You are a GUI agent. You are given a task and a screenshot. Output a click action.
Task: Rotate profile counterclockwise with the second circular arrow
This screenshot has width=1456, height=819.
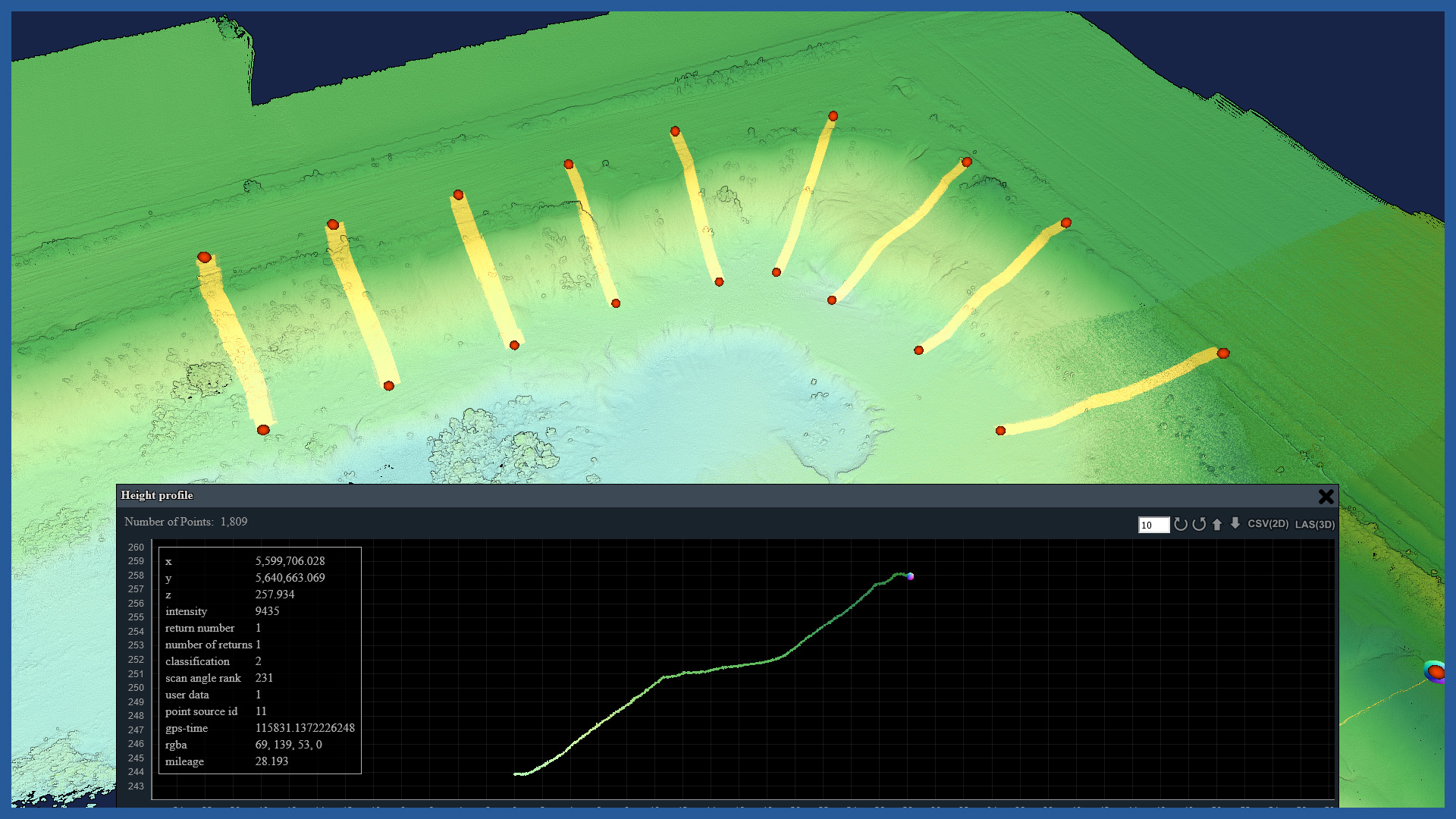click(1199, 524)
